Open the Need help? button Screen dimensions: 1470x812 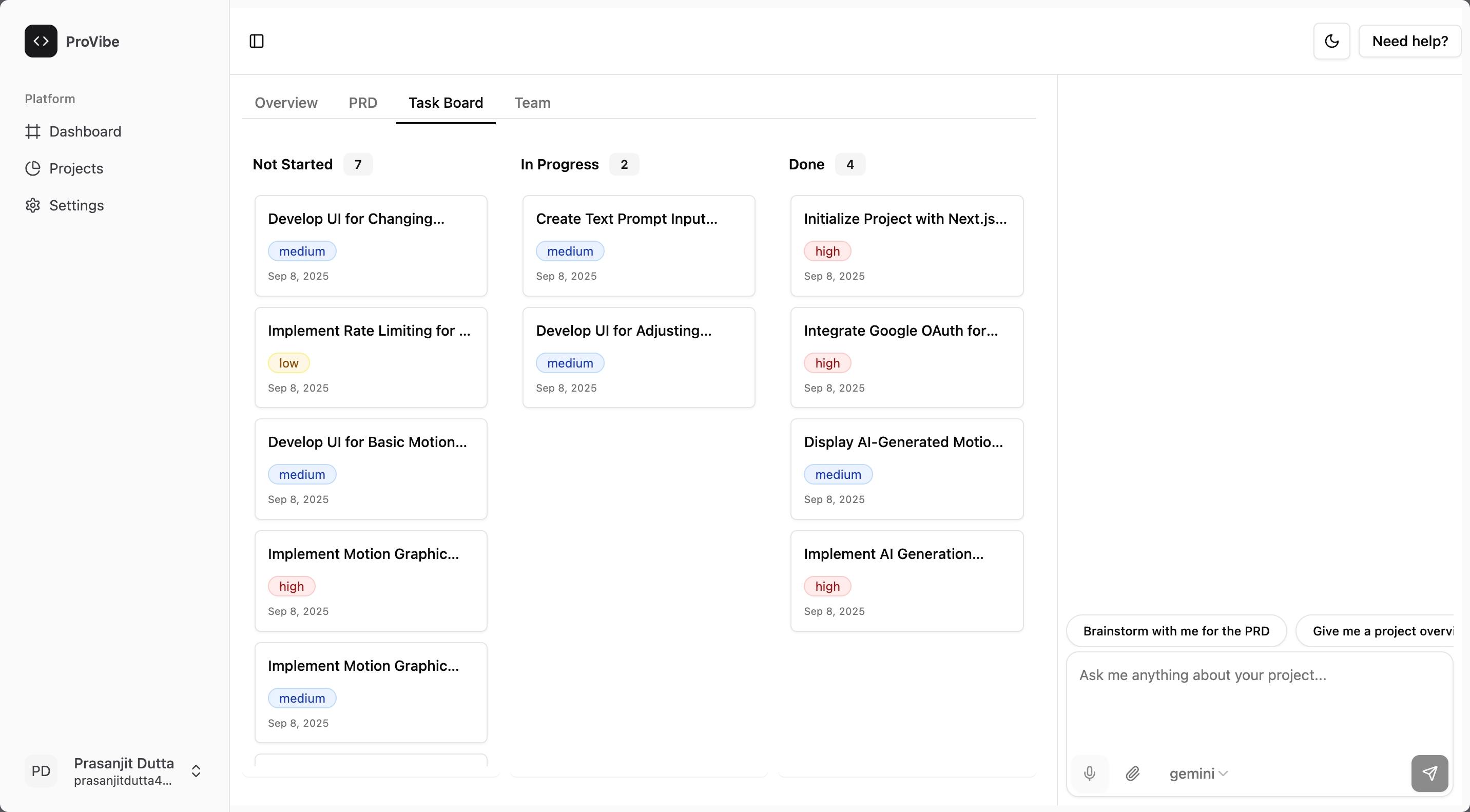(x=1409, y=41)
